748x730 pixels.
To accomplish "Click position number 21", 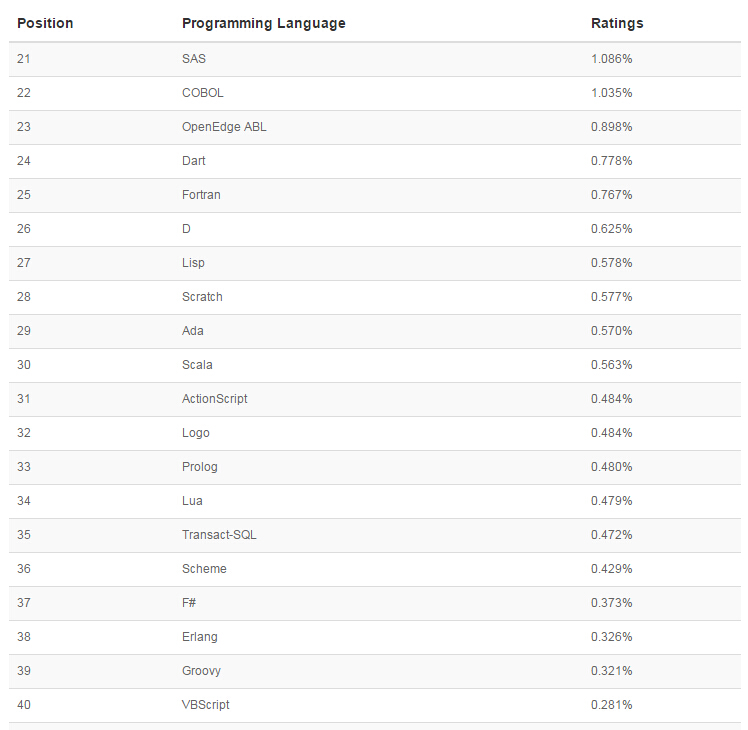I will tap(24, 59).
